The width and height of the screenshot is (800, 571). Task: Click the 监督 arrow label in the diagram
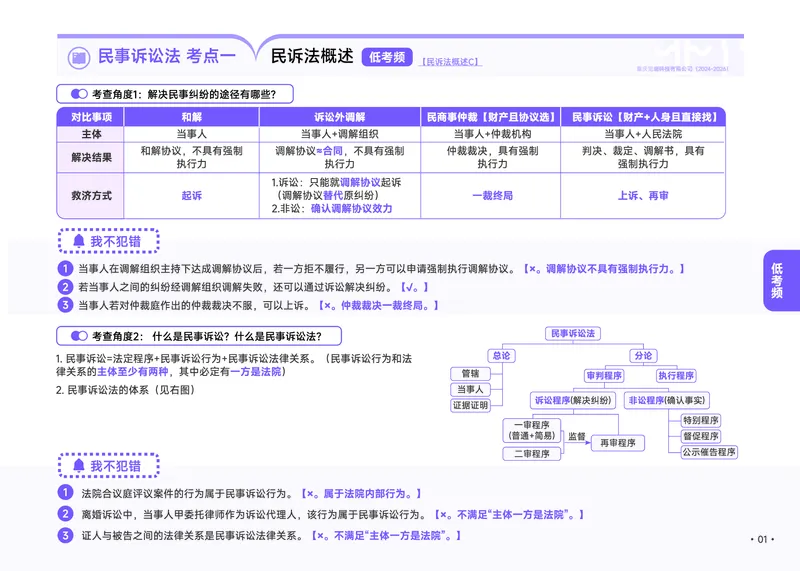(577, 436)
